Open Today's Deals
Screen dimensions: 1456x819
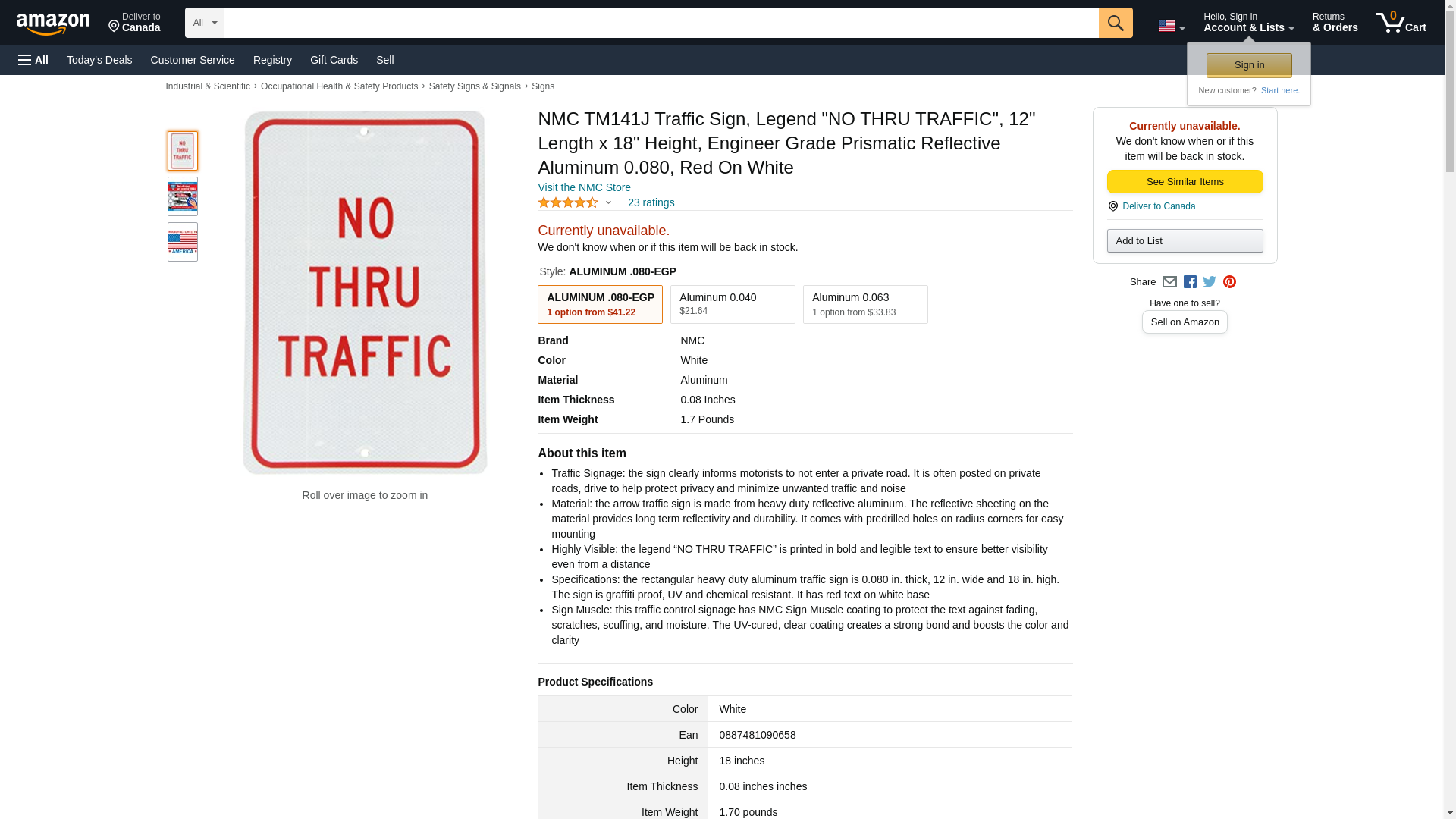(99, 60)
